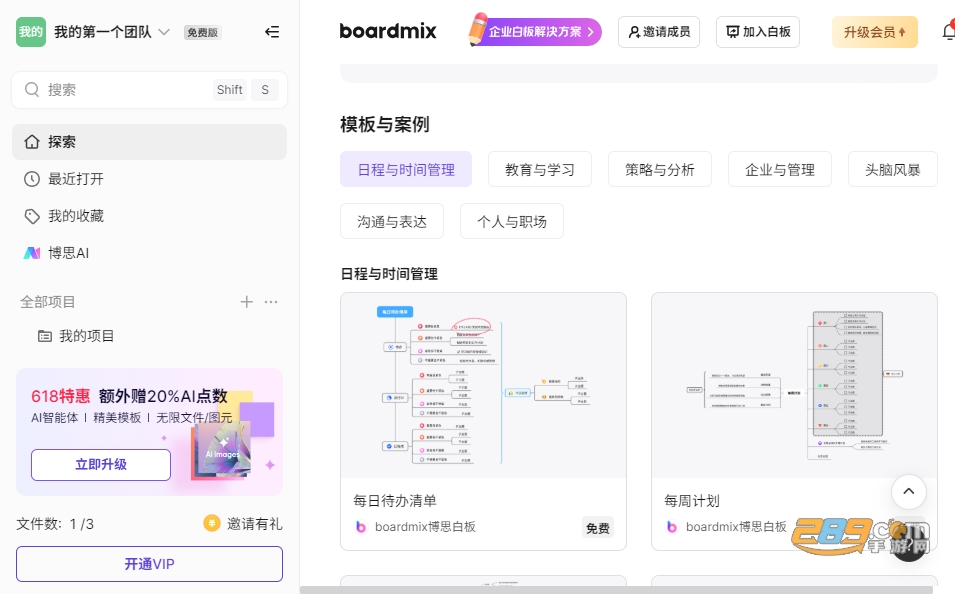Click the 加入白板 button
This screenshot has height=594, width=955.
758,32
